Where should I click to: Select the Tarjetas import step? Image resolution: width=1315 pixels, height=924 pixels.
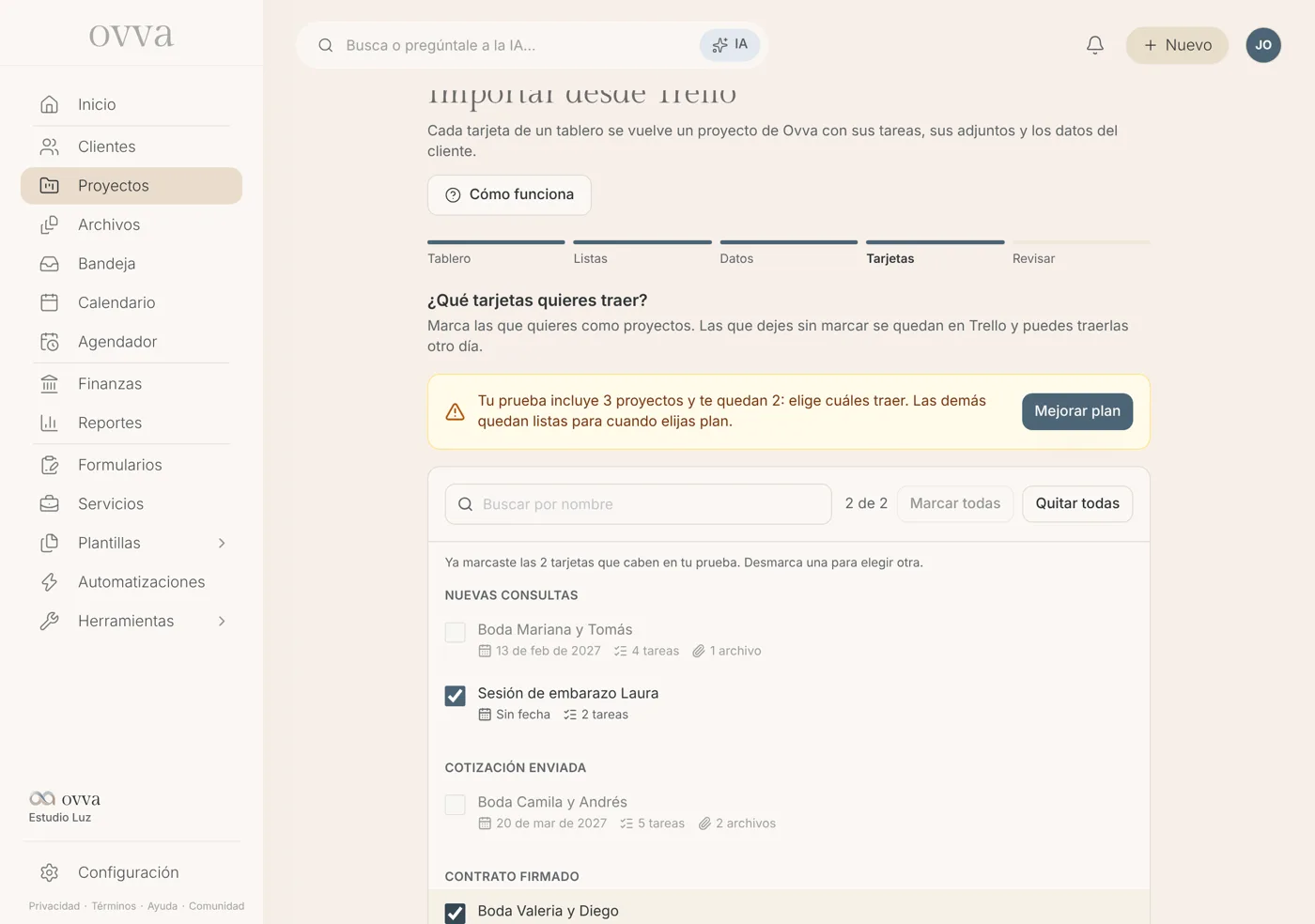(x=935, y=254)
